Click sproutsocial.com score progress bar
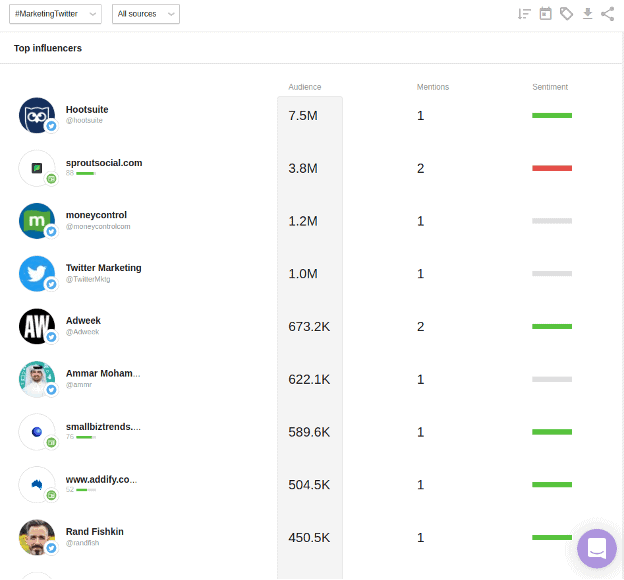The image size is (624, 580). pos(86,173)
